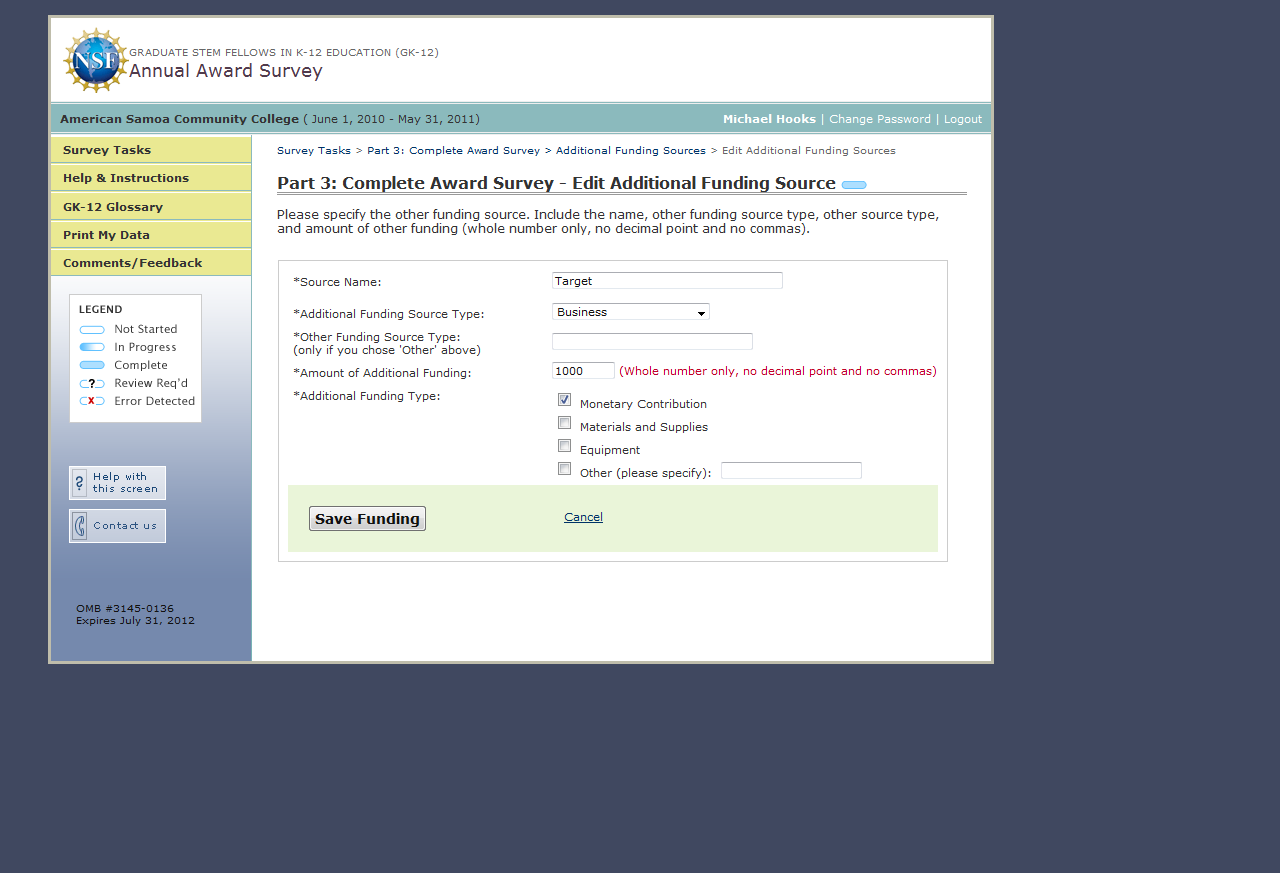1280x873 pixels.
Task: Toggle the Other (please specify) checkbox
Action: (x=565, y=469)
